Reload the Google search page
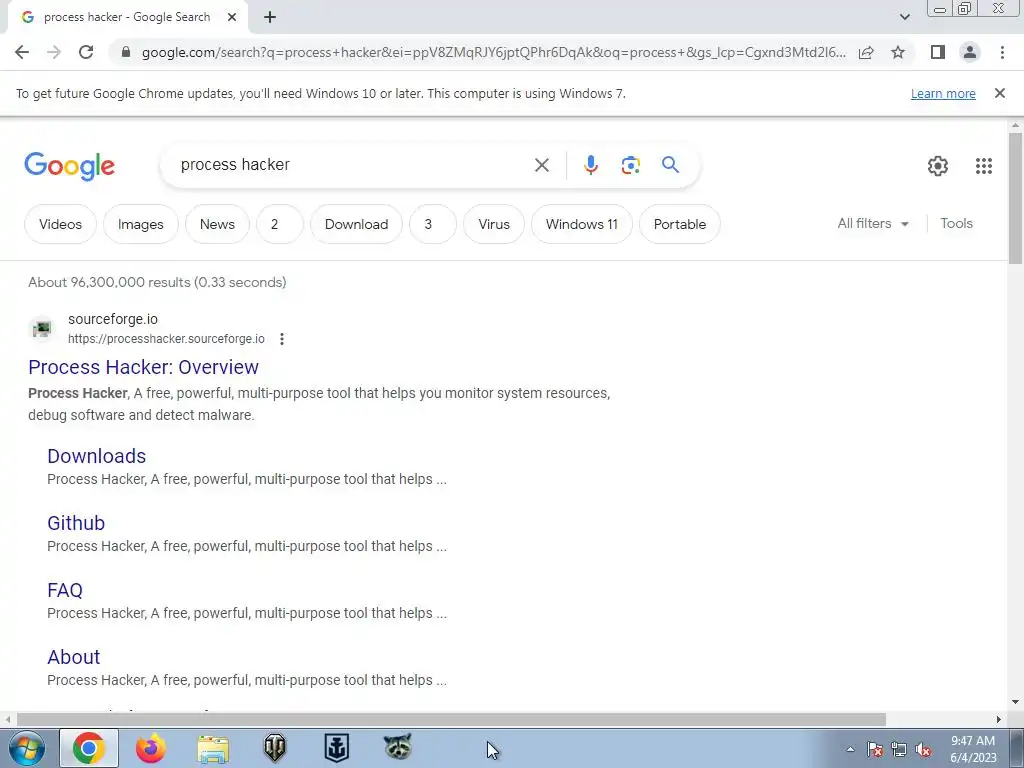The width and height of the screenshot is (1024, 768). [86, 52]
